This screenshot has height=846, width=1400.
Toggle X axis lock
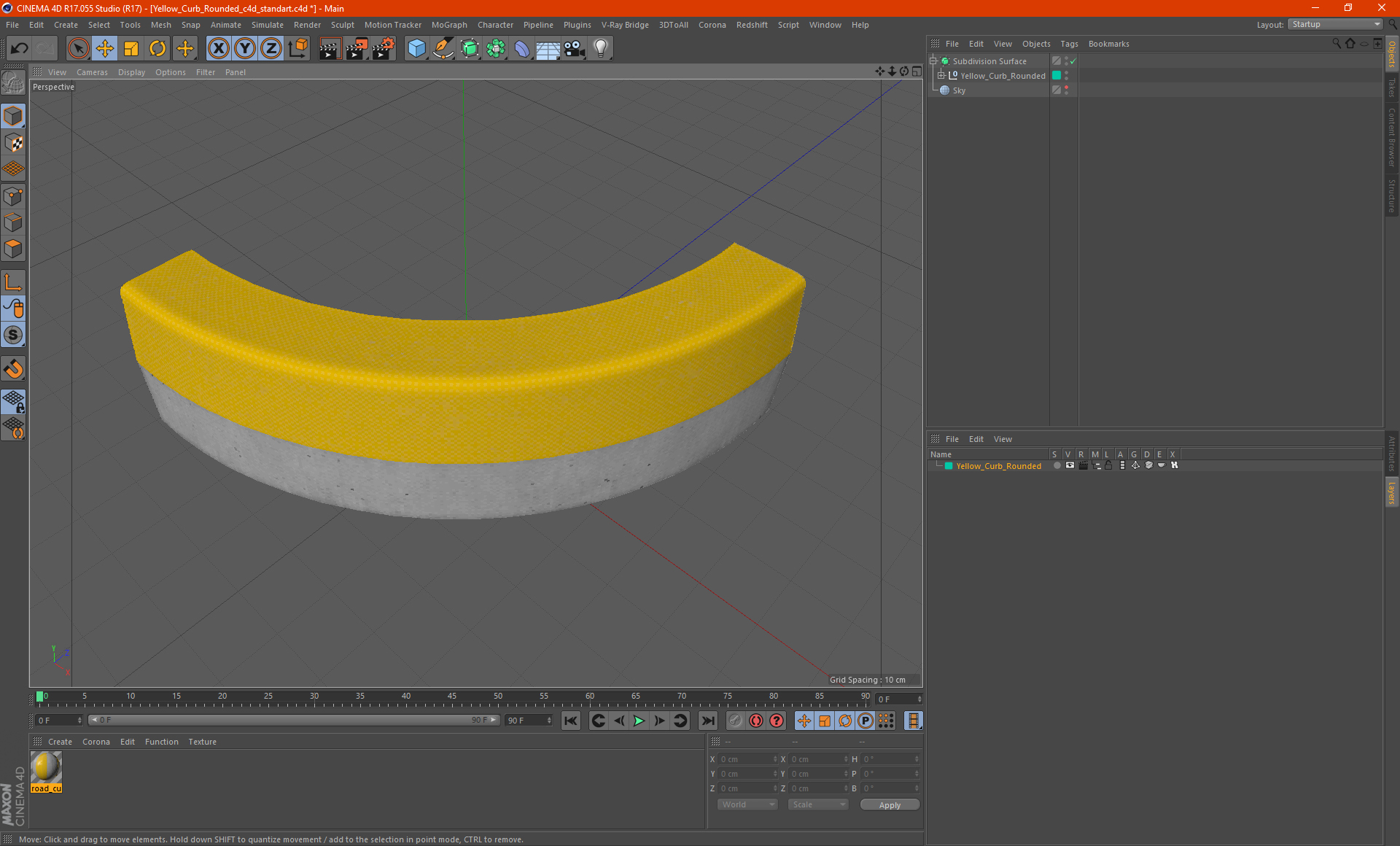(218, 49)
